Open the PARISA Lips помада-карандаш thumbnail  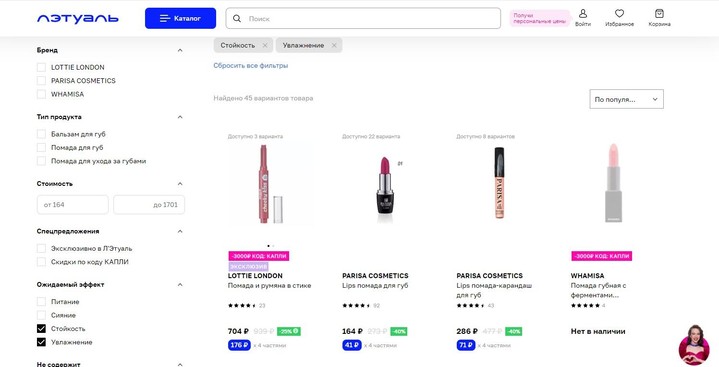499,184
